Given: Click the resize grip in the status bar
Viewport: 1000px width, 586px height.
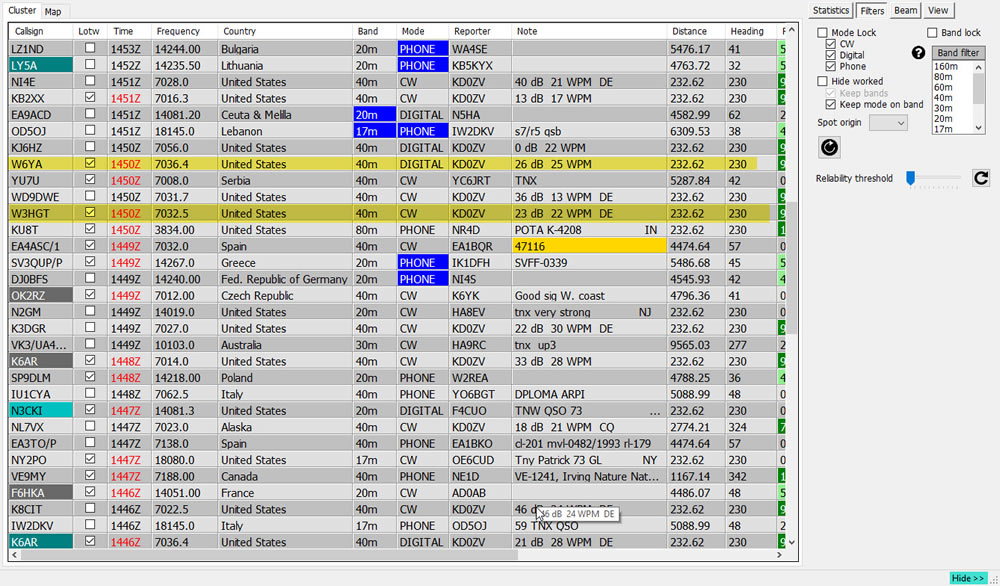Looking at the screenshot, I should (995, 579).
